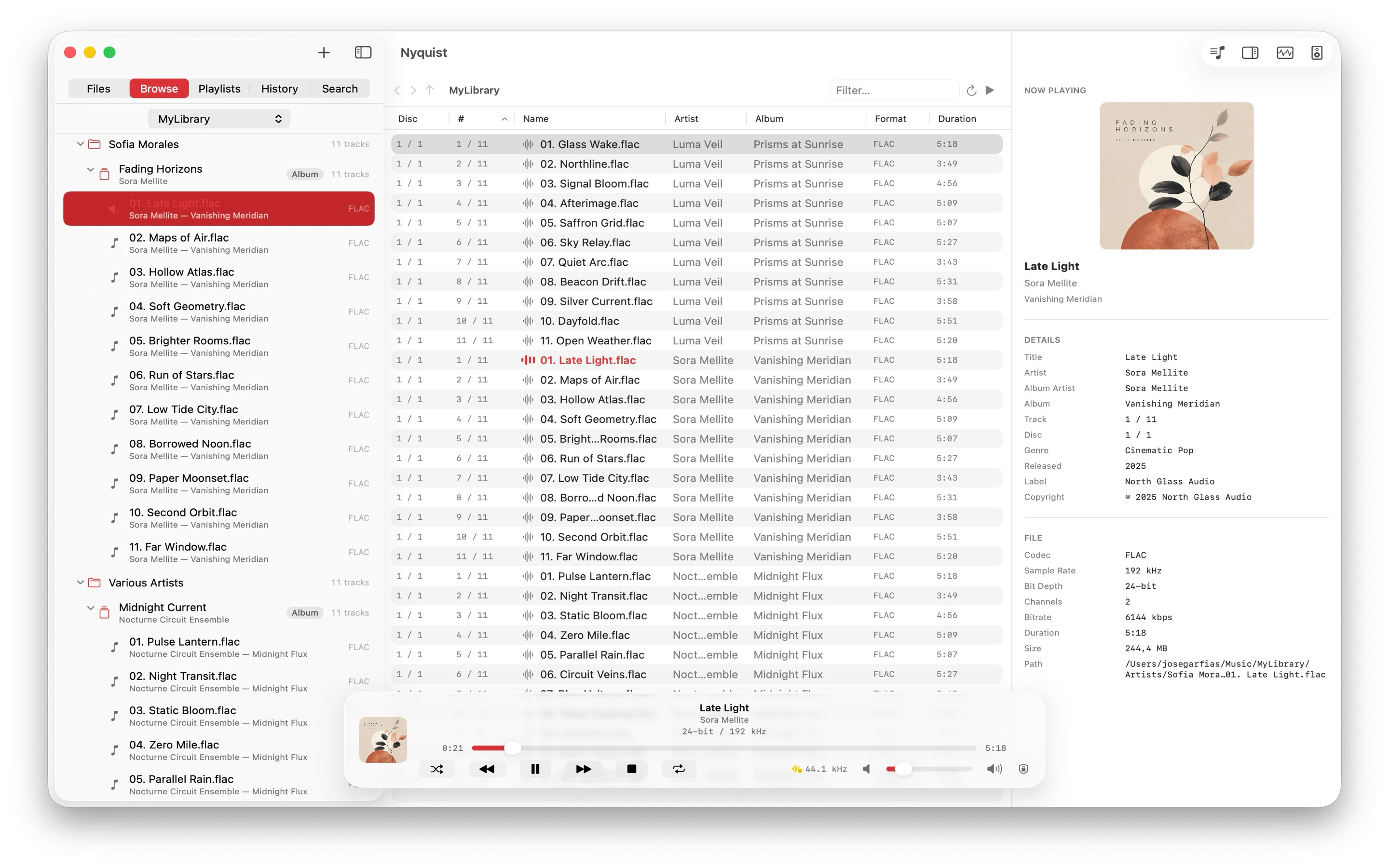Image resolution: width=1389 pixels, height=868 pixels.
Task: Click the MyLibrary breadcrumb
Action: point(474,90)
